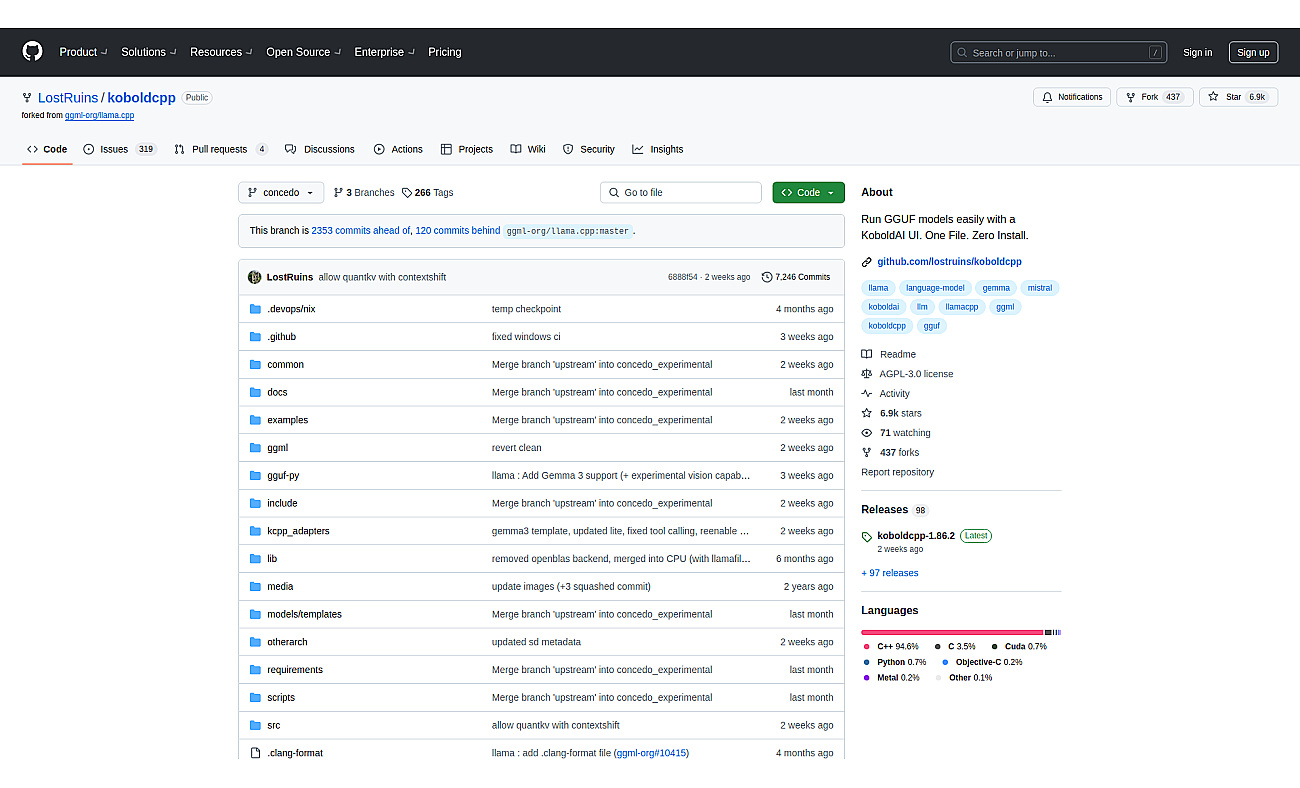Click the 7,246 Commits link
1300x788 pixels.
pos(796,277)
